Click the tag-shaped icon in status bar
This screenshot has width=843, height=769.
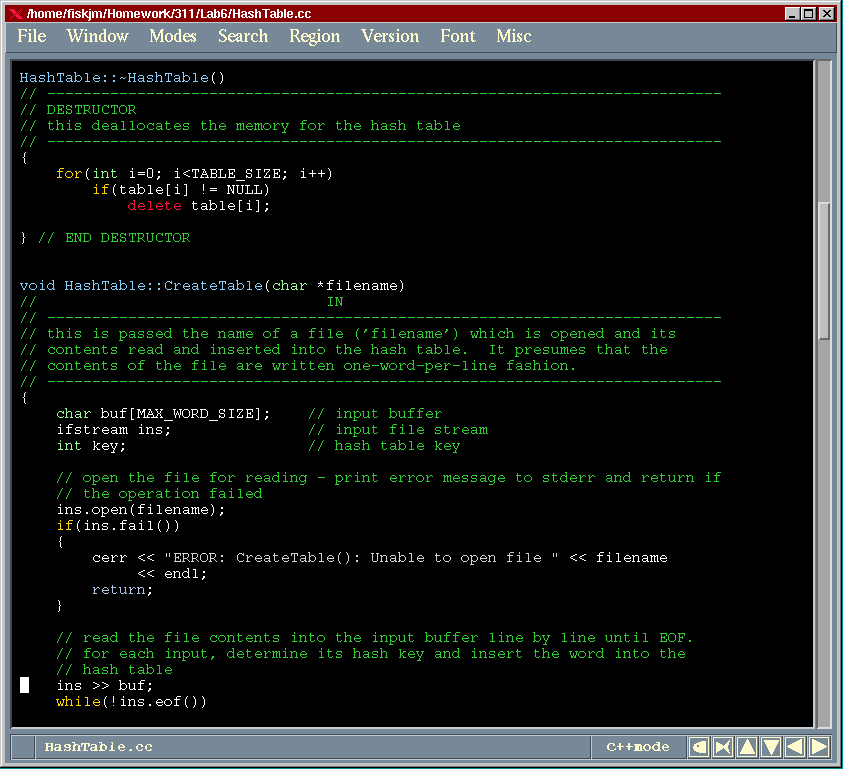[699, 747]
